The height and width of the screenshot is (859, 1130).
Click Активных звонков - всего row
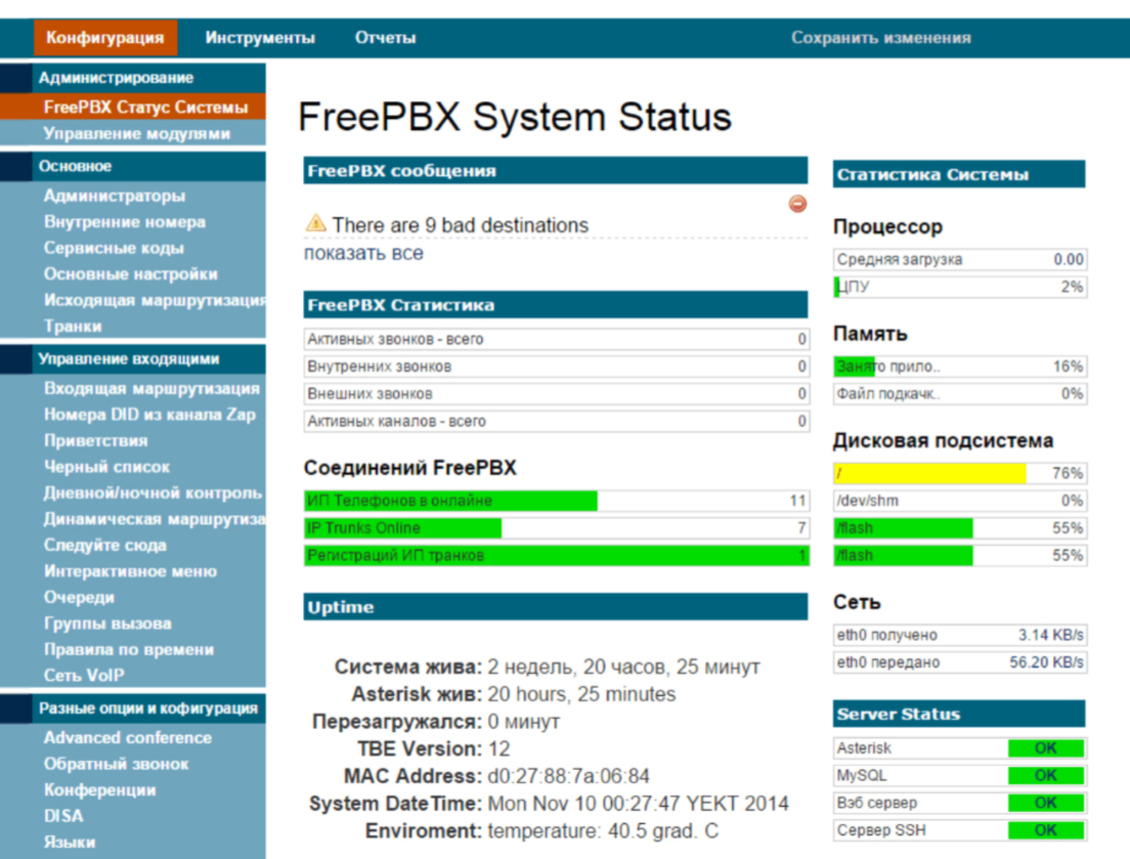click(556, 339)
